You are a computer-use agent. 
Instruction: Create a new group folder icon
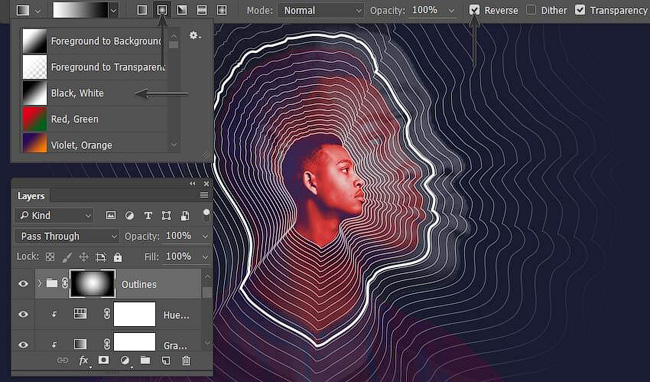145,360
